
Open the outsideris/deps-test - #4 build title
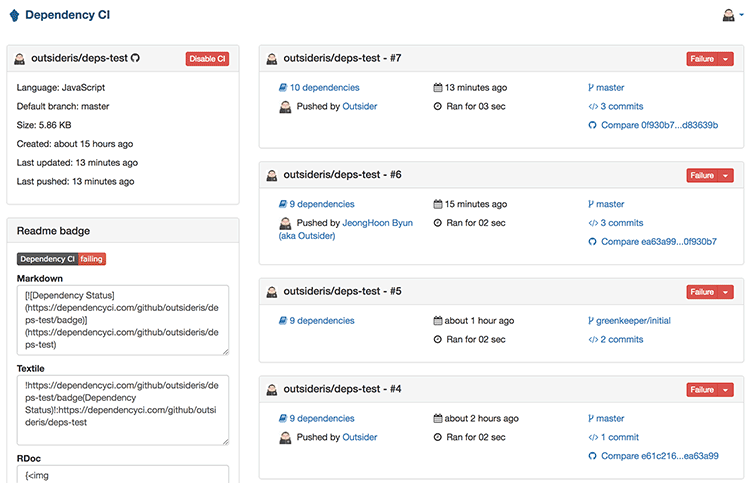click(342, 389)
